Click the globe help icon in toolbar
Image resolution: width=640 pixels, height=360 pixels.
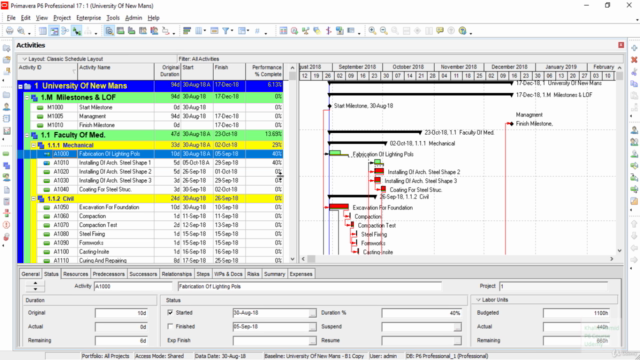coord(462,31)
